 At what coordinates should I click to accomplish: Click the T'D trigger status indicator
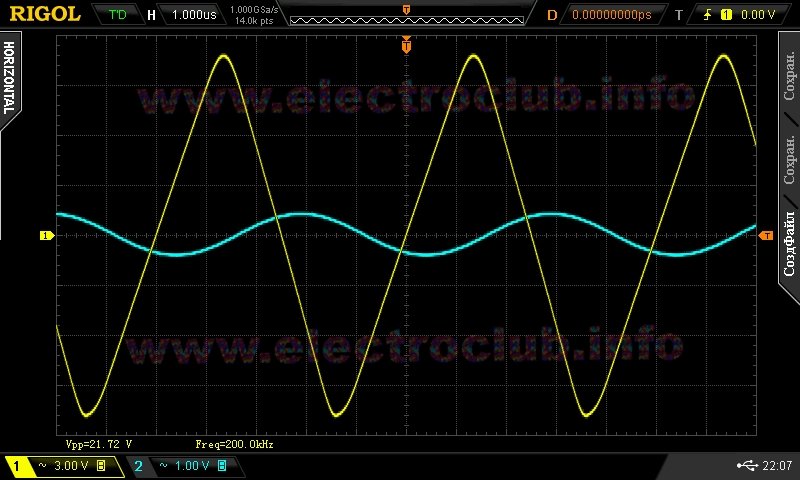(x=117, y=14)
